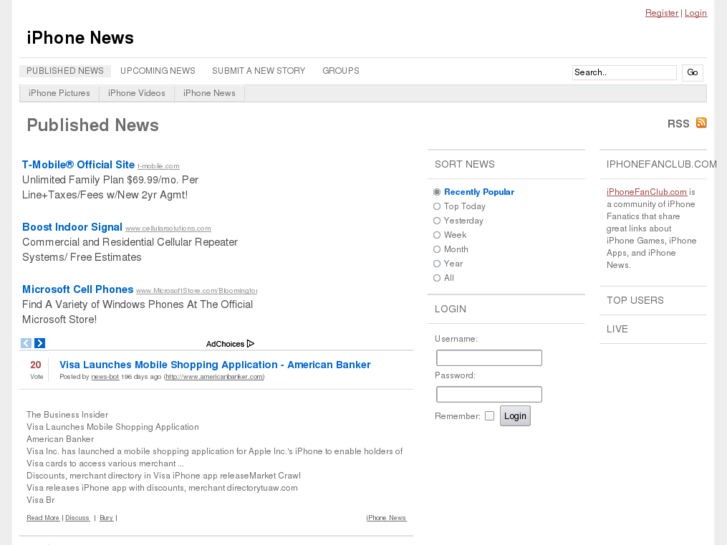Click the IPHONEFANCLUB.COM sidebar heading

point(662,164)
